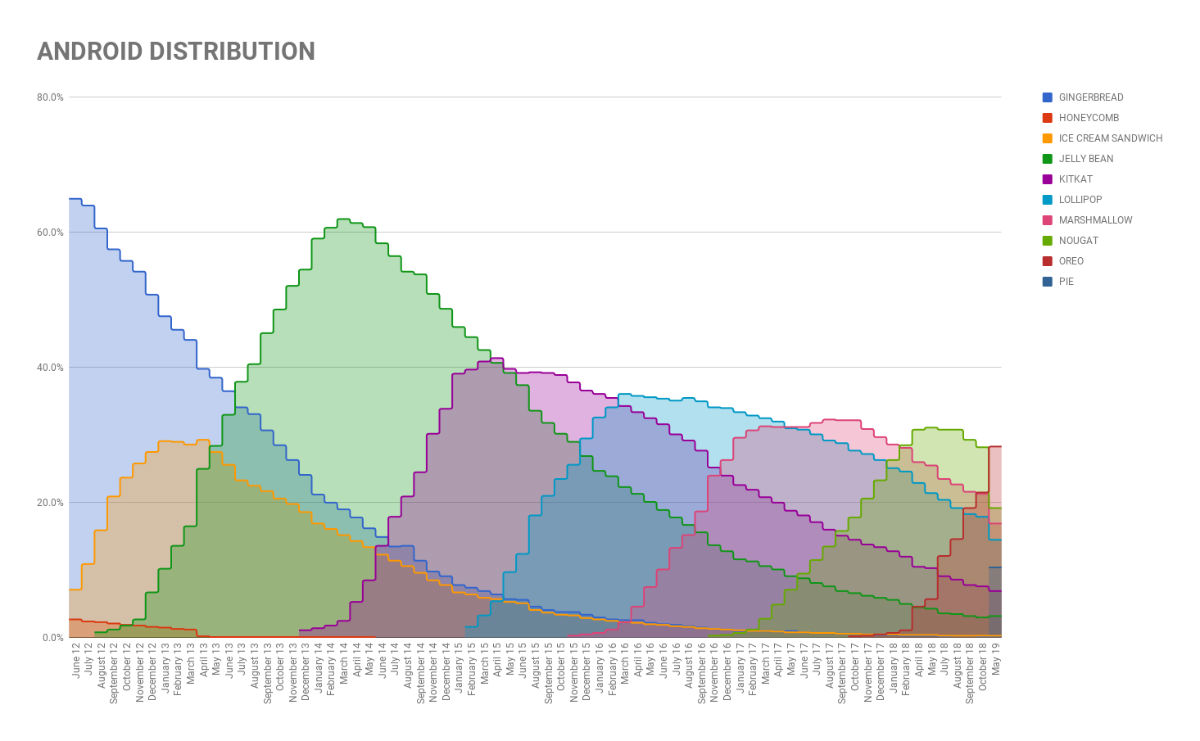Click the OREO legend label text
Image resolution: width=1200 pixels, height=741 pixels.
[x=1071, y=262]
